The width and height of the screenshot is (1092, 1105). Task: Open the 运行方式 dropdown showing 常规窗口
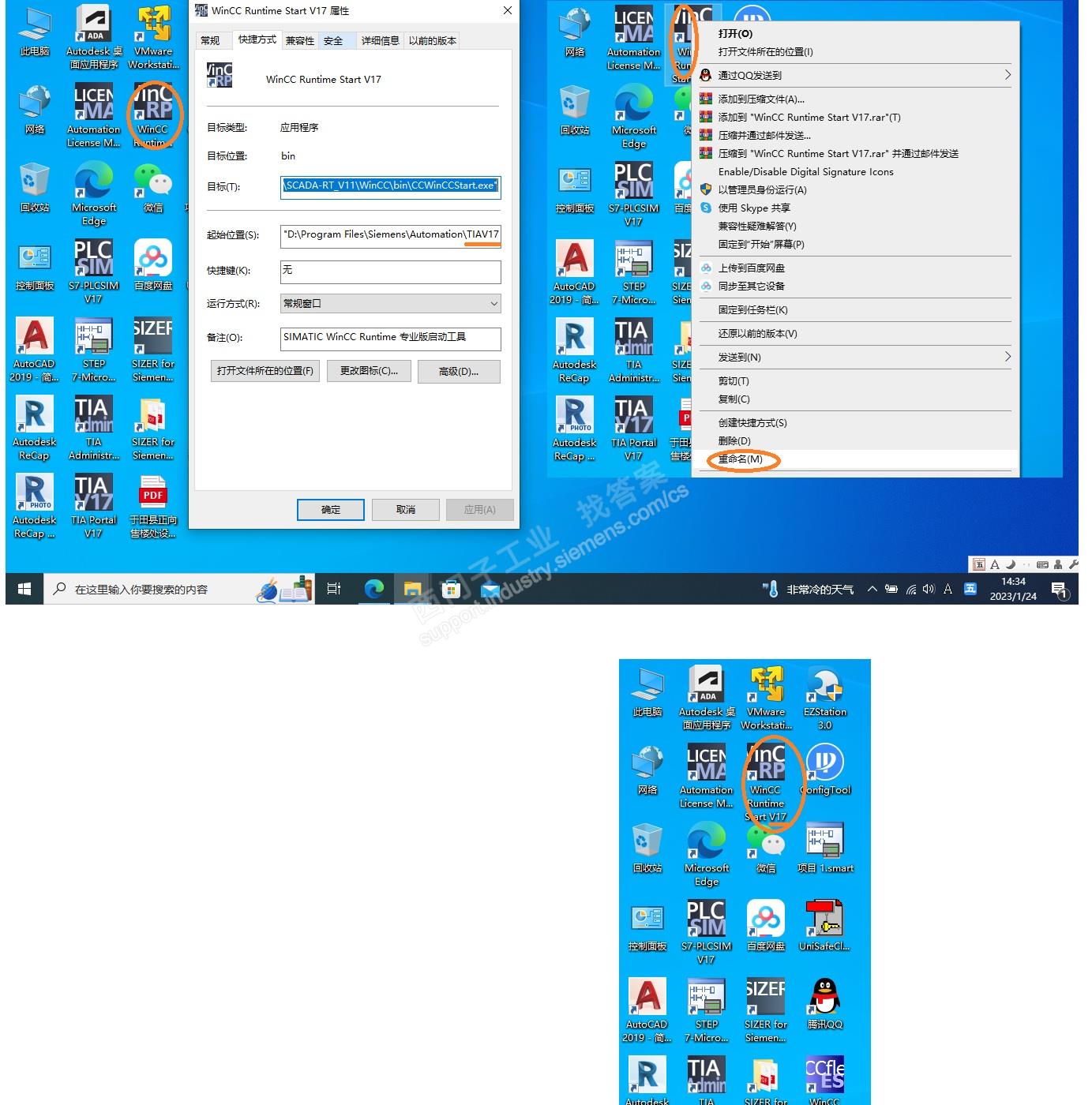(391, 304)
